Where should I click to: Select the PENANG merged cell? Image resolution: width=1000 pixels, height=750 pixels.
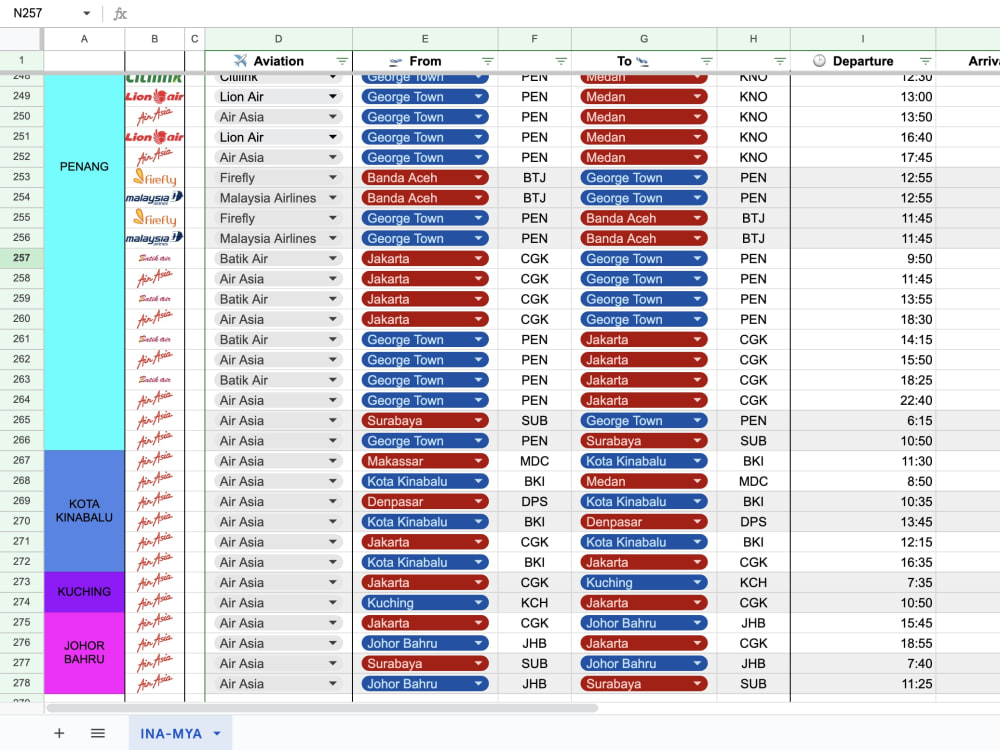[84, 262]
